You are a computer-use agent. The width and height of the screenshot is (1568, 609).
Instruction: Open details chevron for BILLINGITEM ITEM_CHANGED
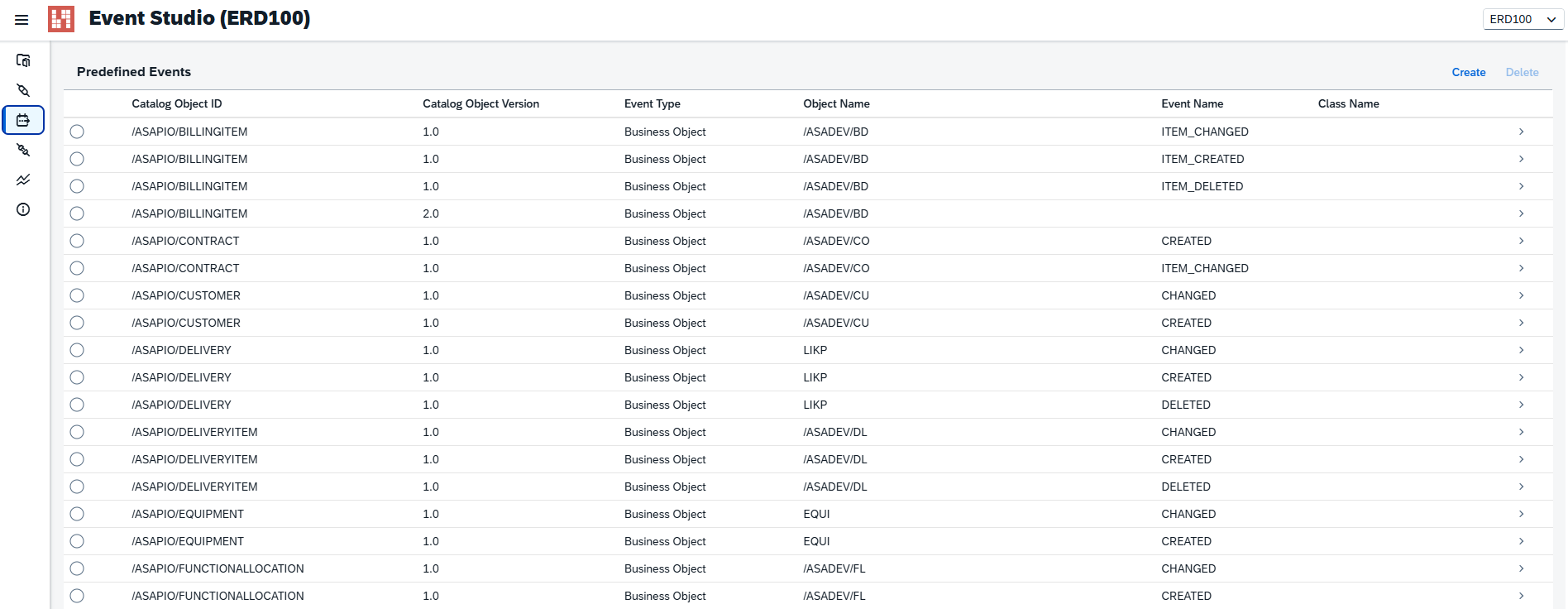[1521, 132]
